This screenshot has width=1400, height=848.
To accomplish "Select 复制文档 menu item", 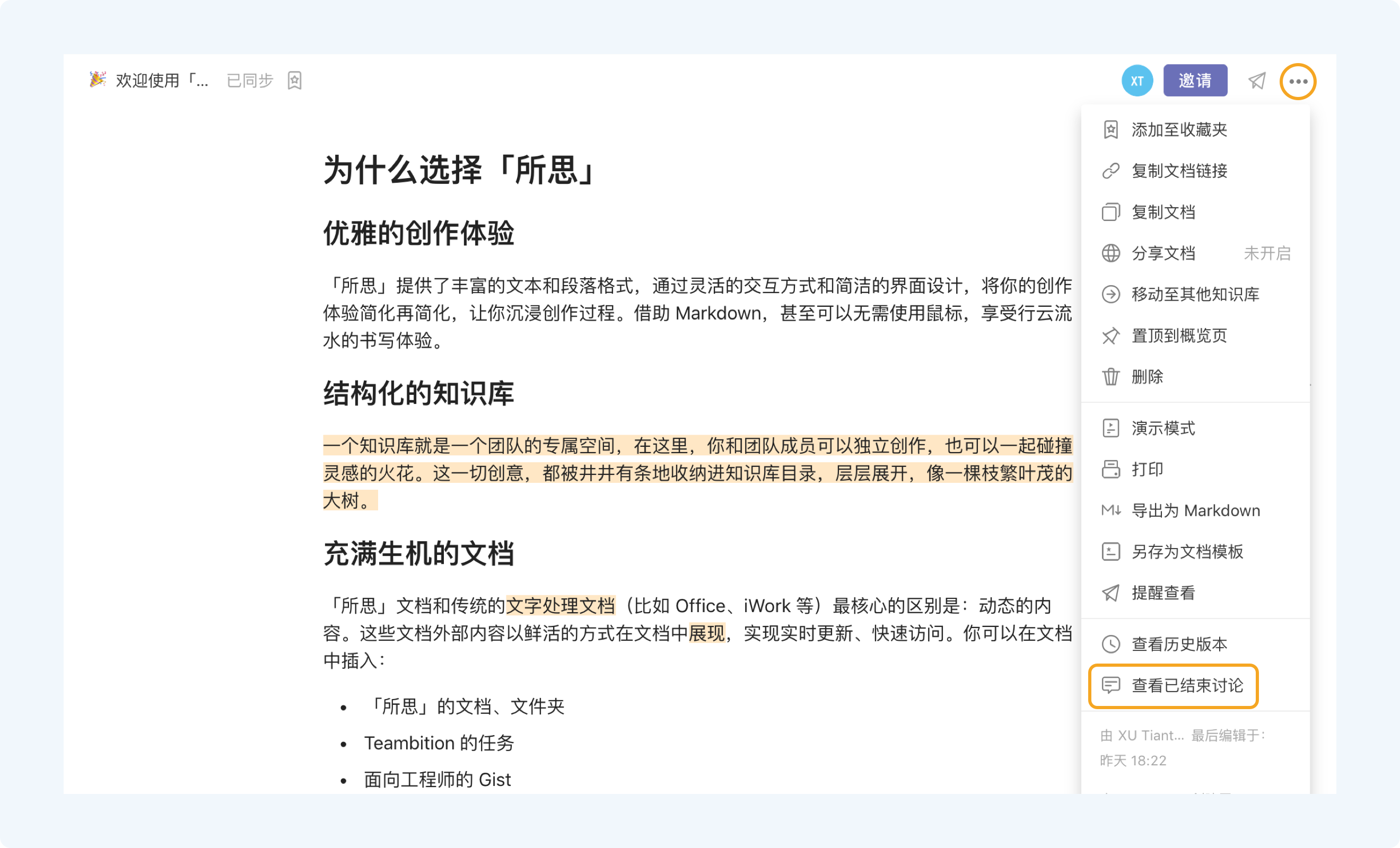I will pyautogui.click(x=1195, y=212).
